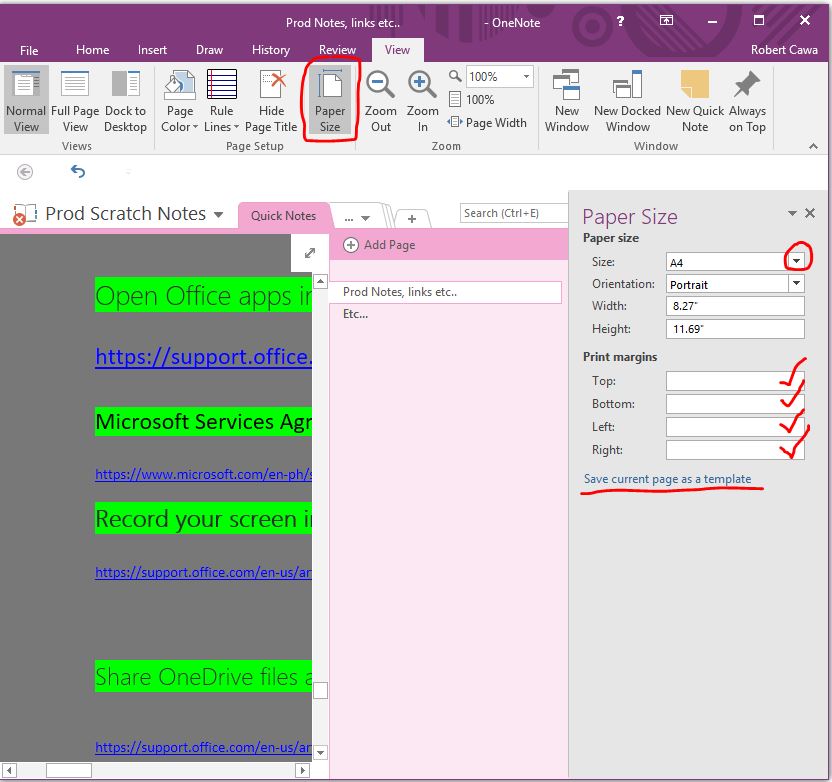
Task: Click the vertical scrollbar up arrow
Action: point(320,281)
